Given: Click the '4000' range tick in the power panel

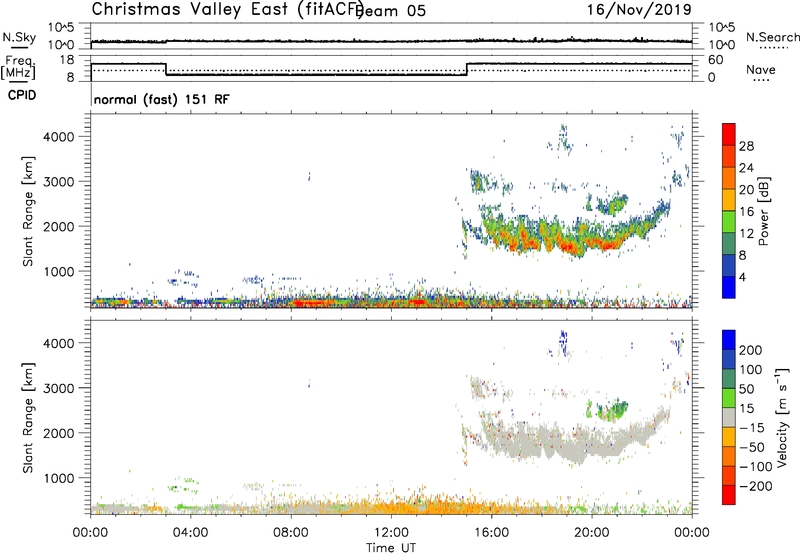Looking at the screenshot, I should pyautogui.click(x=58, y=137).
